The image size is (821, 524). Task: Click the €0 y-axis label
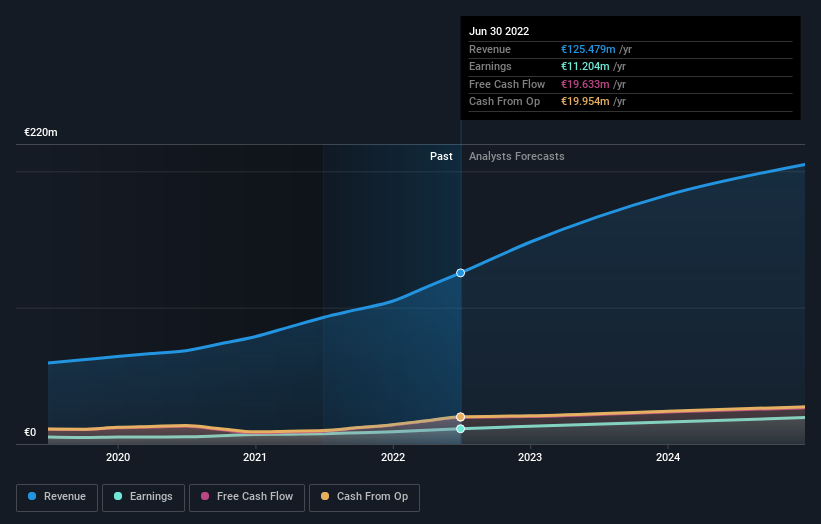coord(30,432)
